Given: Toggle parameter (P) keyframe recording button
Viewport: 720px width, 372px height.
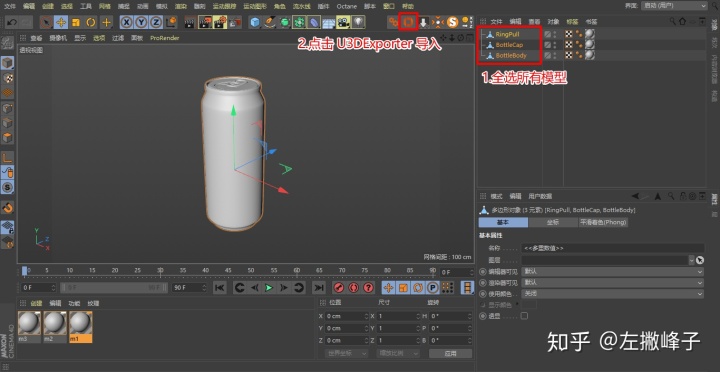Looking at the screenshot, I should pyautogui.click(x=432, y=288).
